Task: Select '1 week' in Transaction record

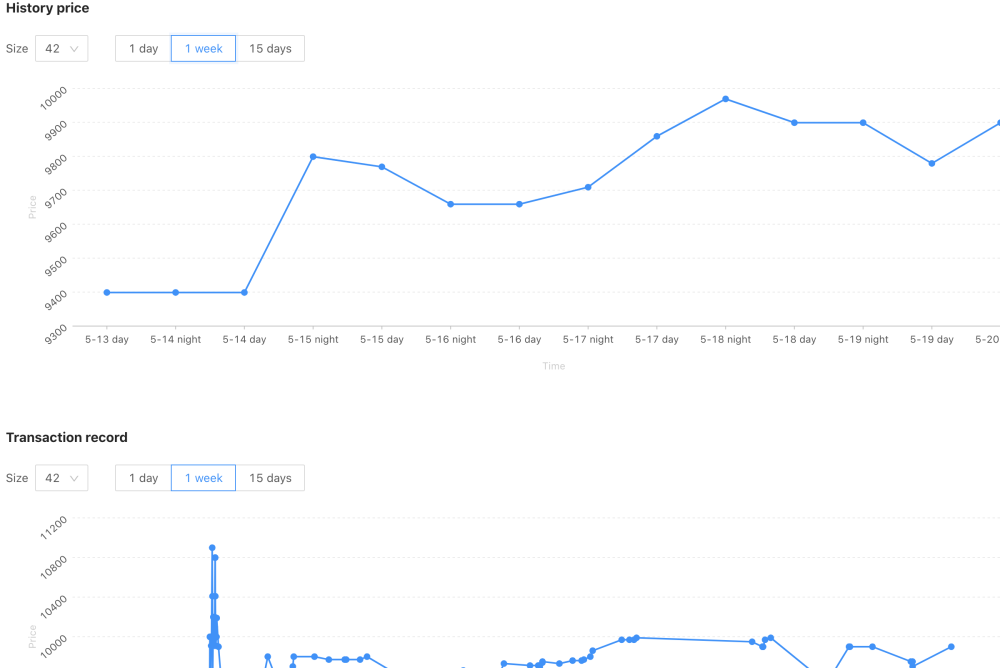Action: 203,478
